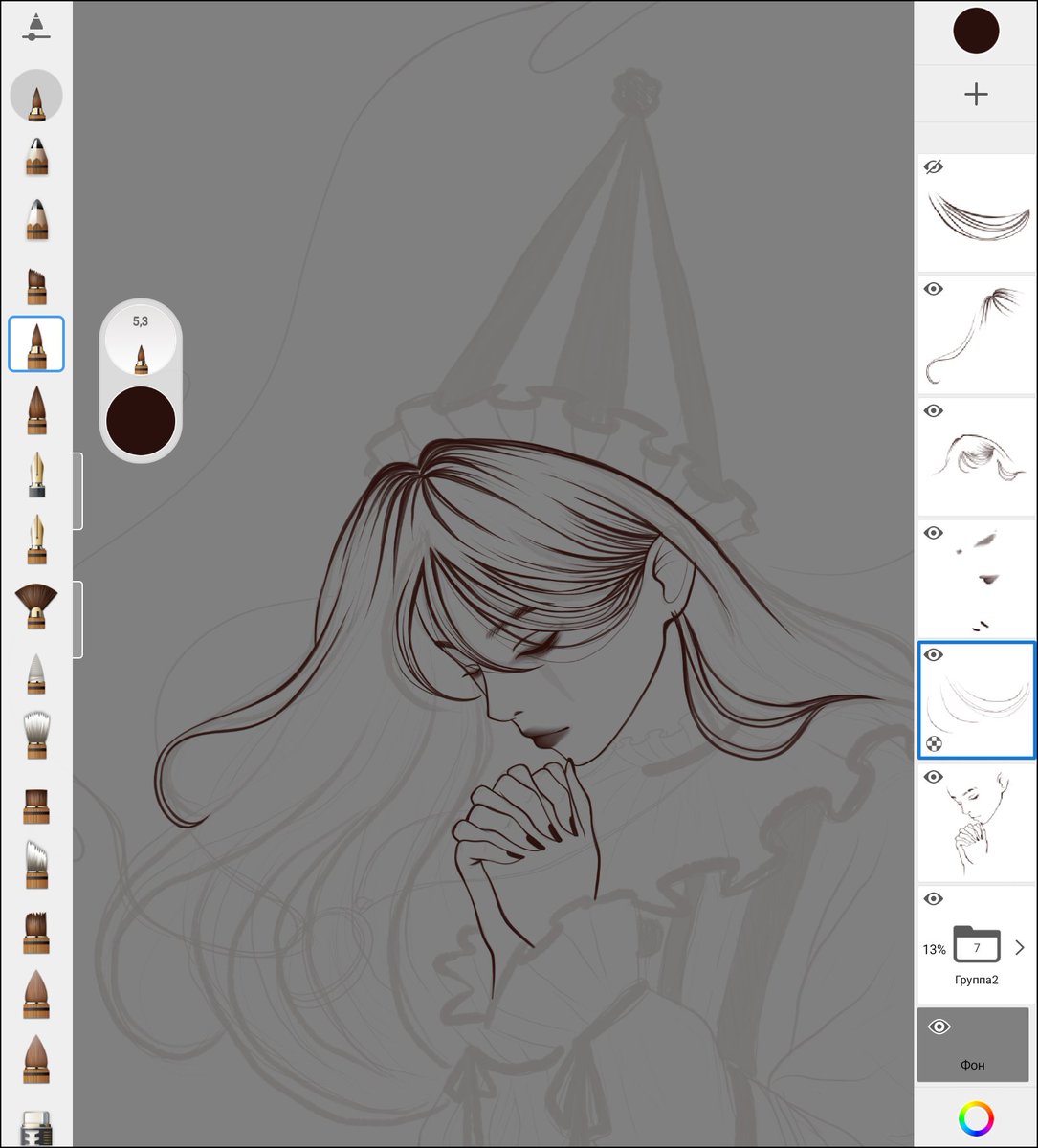Toggle visibility of Фон background layer
Screen dimensions: 1038x1148
tap(939, 1027)
